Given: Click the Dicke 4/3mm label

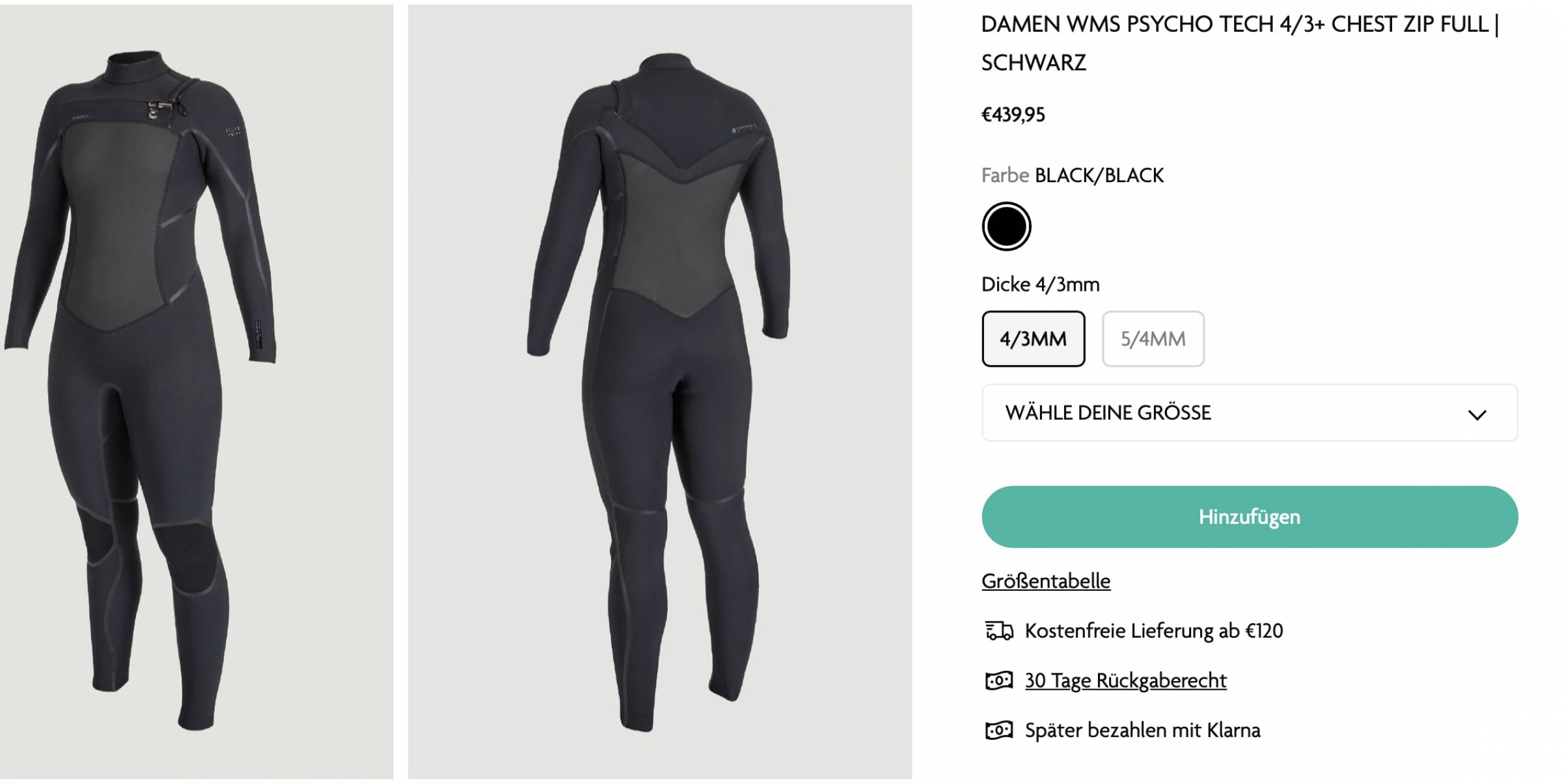Looking at the screenshot, I should pyautogui.click(x=1040, y=284).
